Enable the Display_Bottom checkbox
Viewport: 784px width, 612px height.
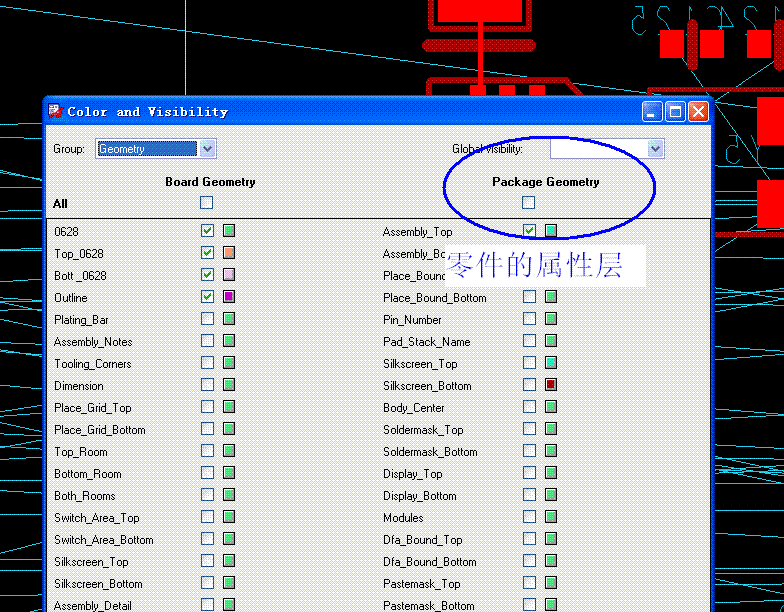(x=530, y=494)
